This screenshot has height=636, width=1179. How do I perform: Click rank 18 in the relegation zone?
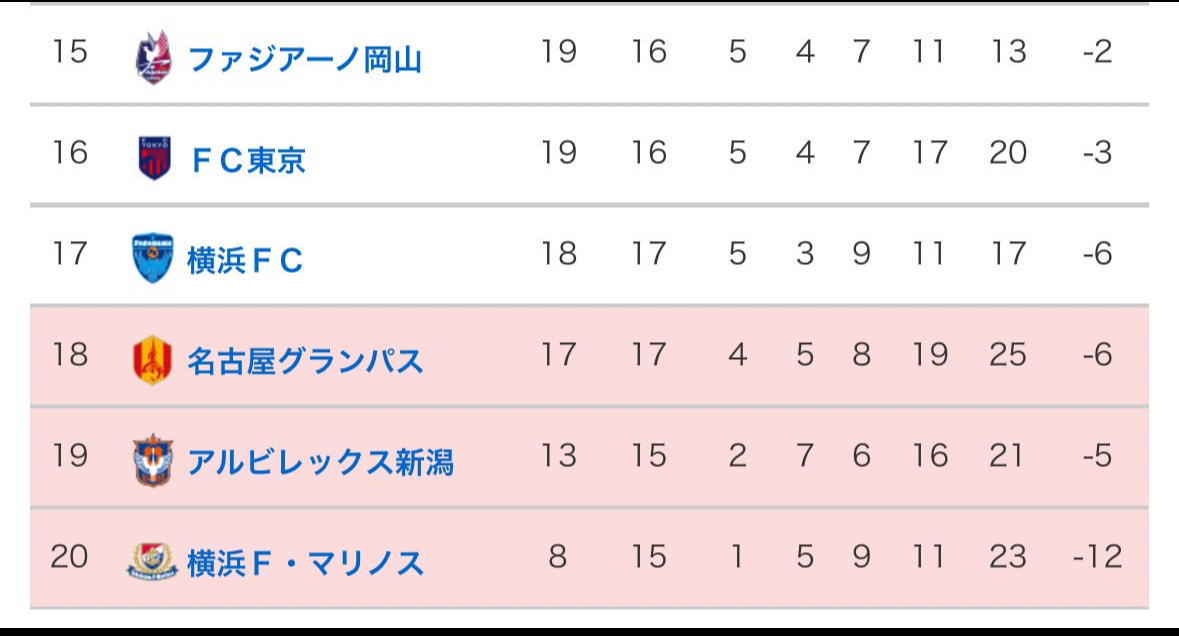pos(69,355)
